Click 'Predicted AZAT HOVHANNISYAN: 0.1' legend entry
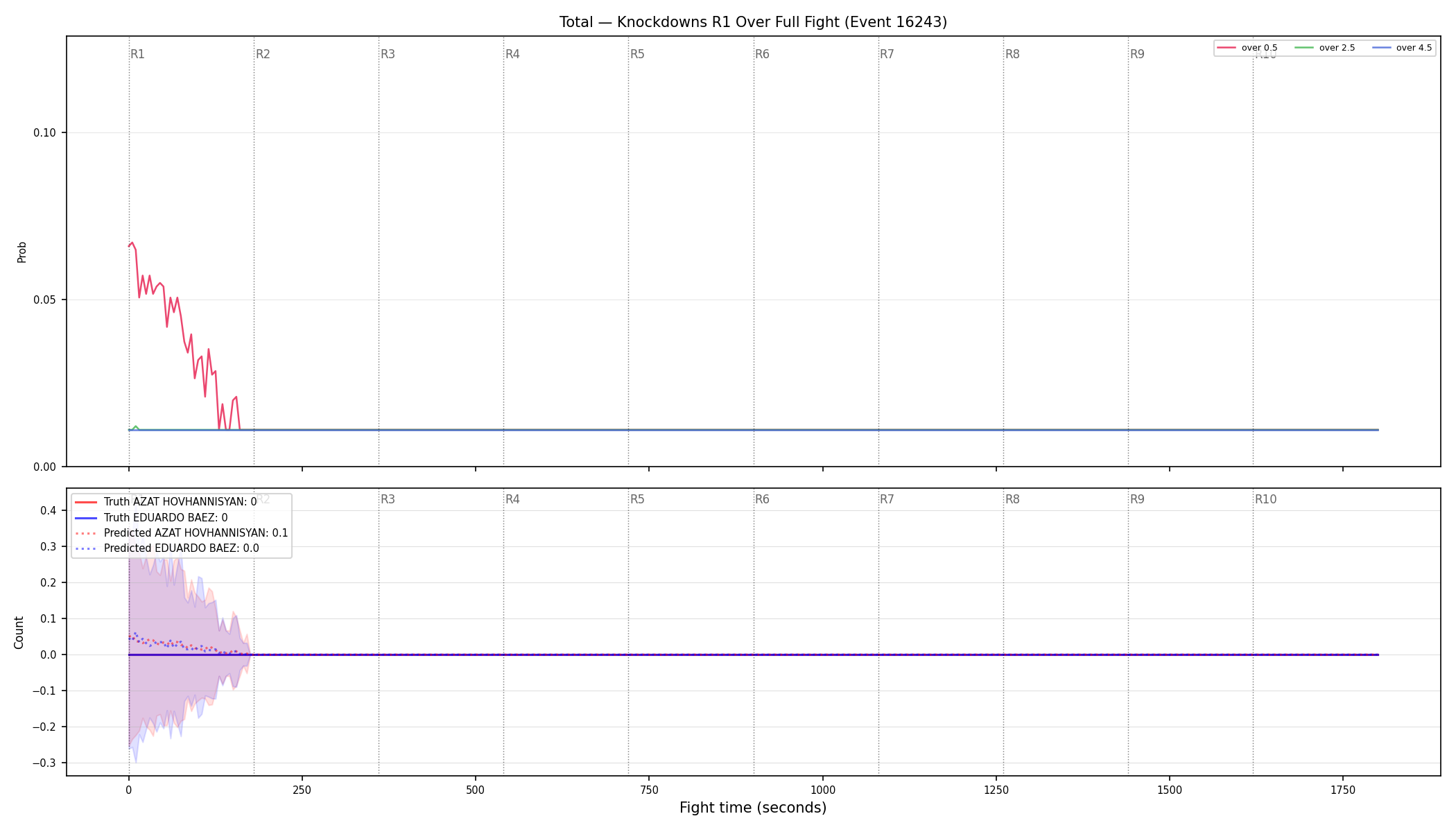Viewport: 1456px width, 832px height. click(181, 533)
